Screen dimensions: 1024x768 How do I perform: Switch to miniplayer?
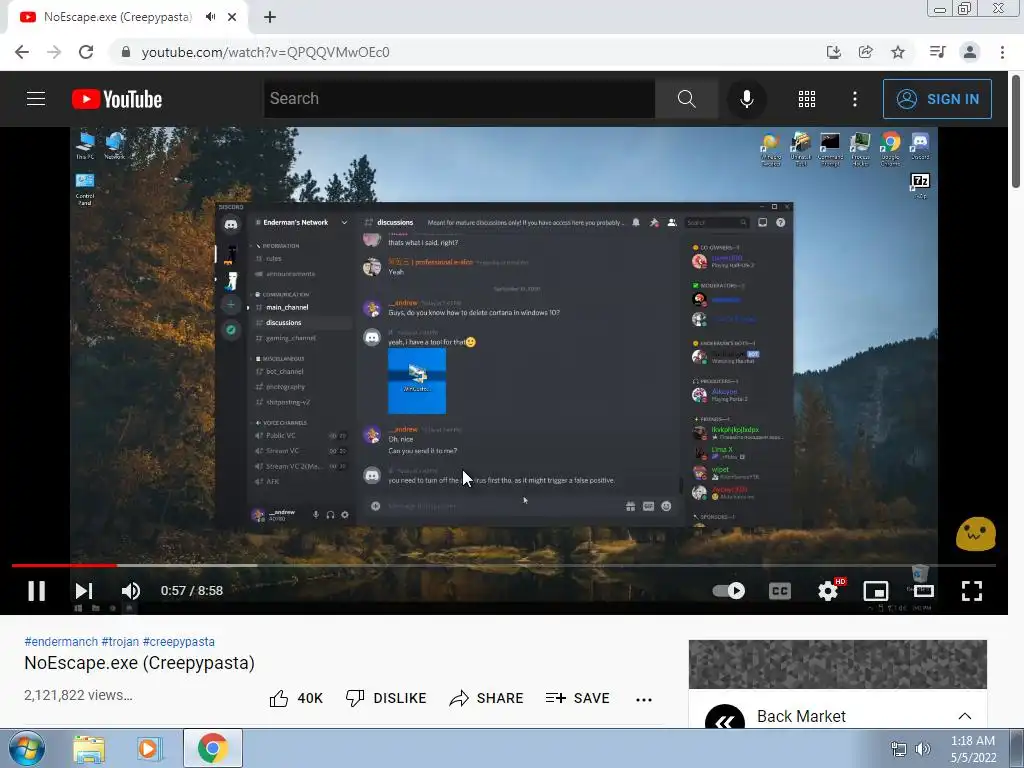pyautogui.click(x=876, y=590)
